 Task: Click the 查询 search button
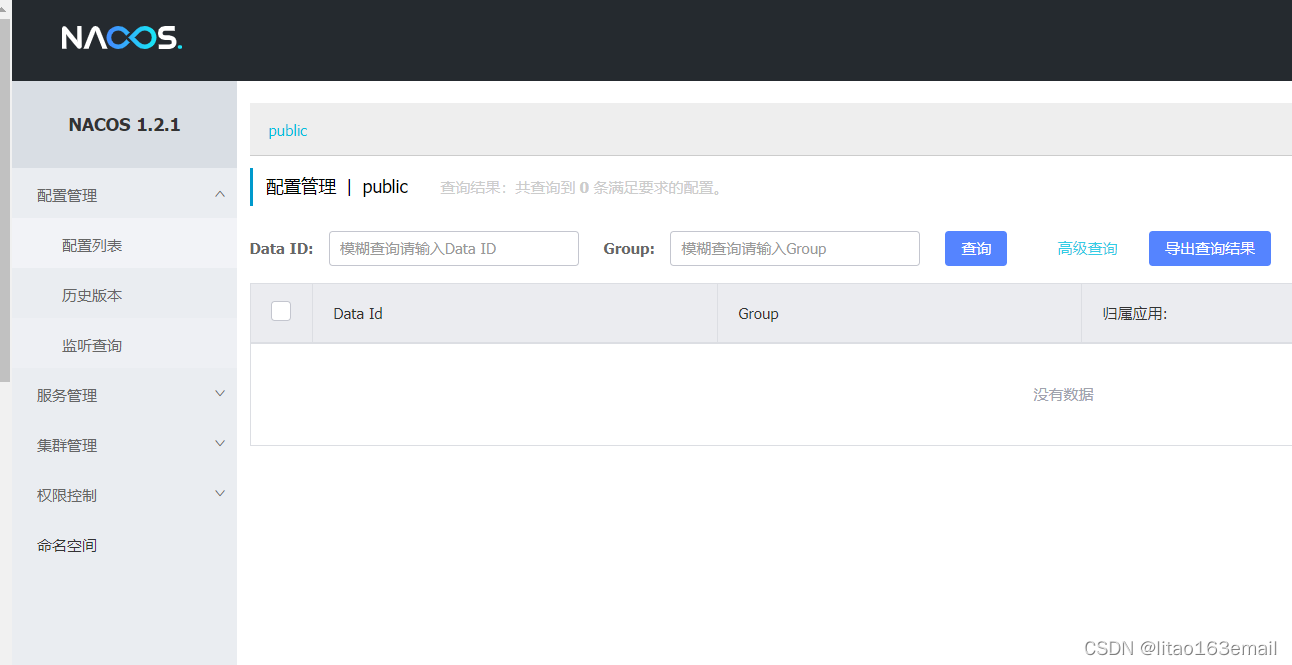(975, 248)
